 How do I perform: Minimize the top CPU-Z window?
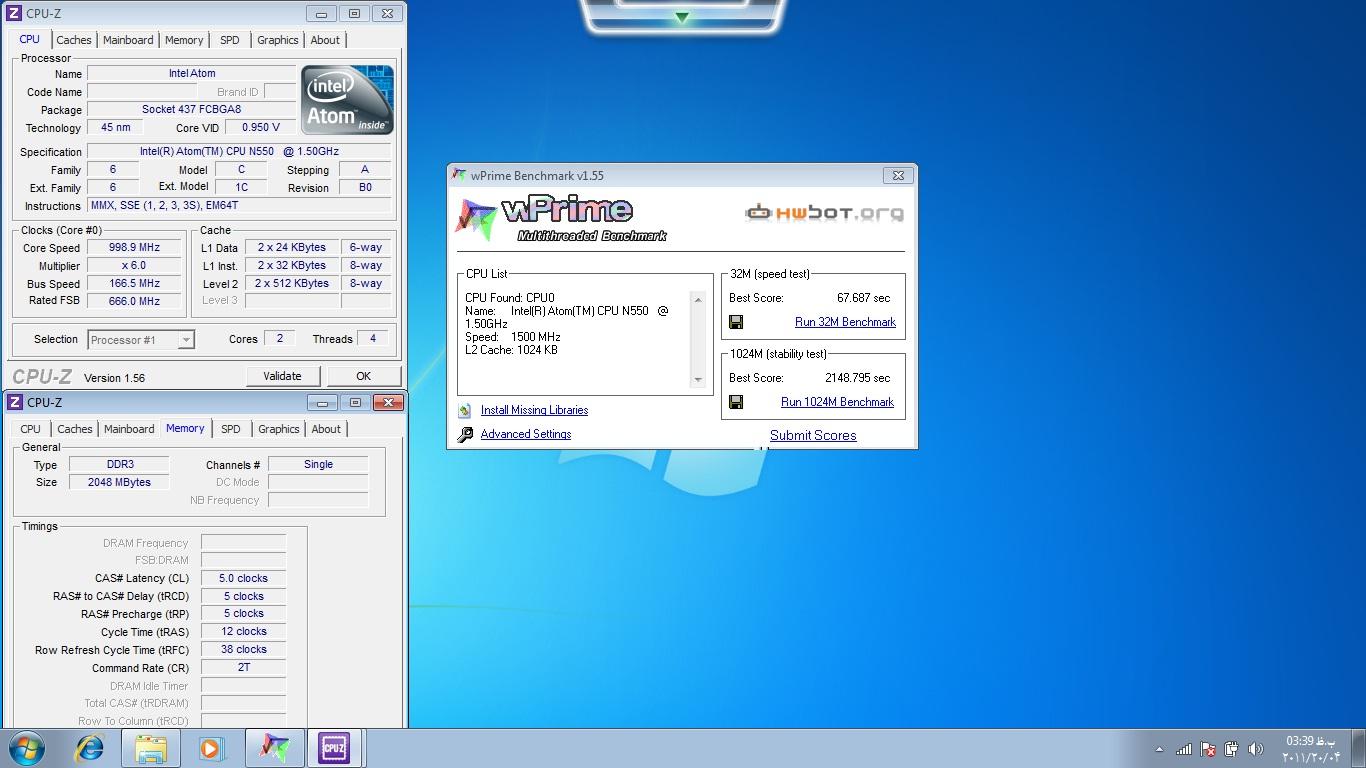click(x=321, y=14)
